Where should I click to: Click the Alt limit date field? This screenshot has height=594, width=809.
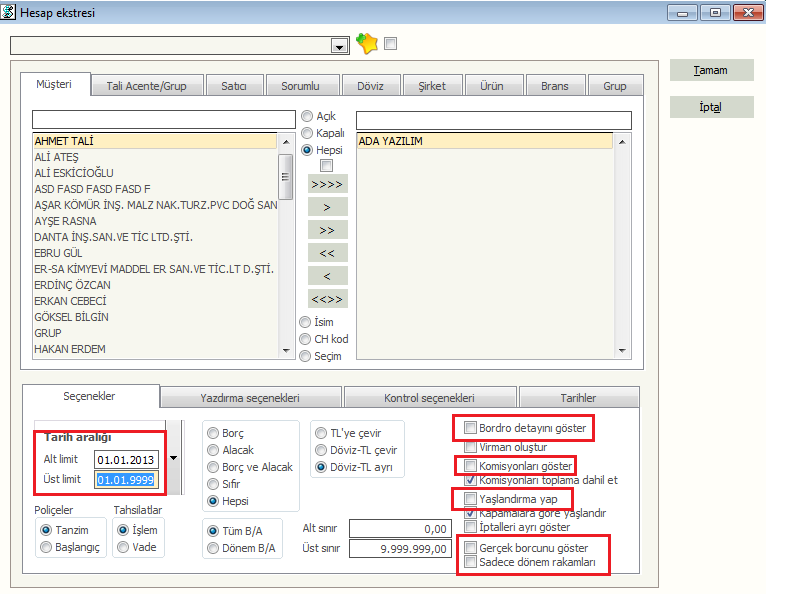[125, 459]
